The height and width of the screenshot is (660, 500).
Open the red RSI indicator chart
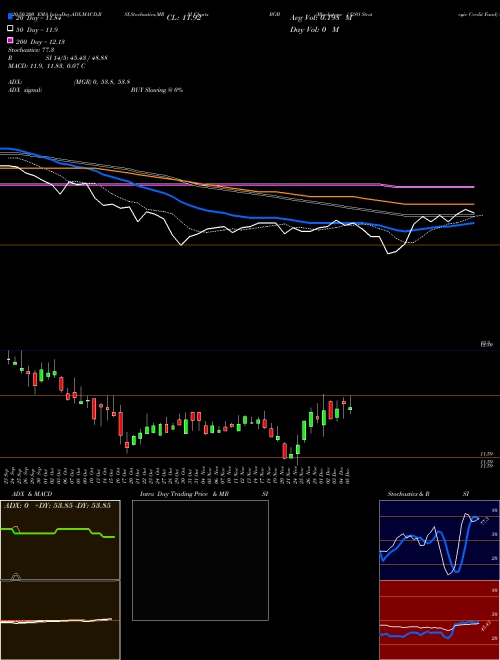439,620
